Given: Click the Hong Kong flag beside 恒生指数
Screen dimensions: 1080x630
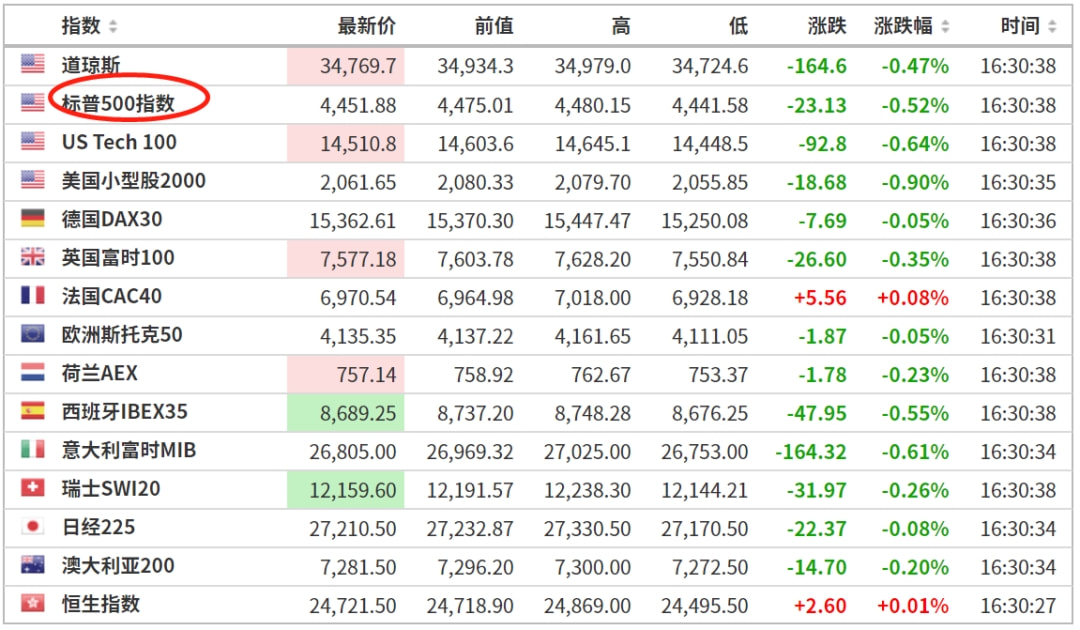Looking at the screenshot, I should tap(32, 604).
